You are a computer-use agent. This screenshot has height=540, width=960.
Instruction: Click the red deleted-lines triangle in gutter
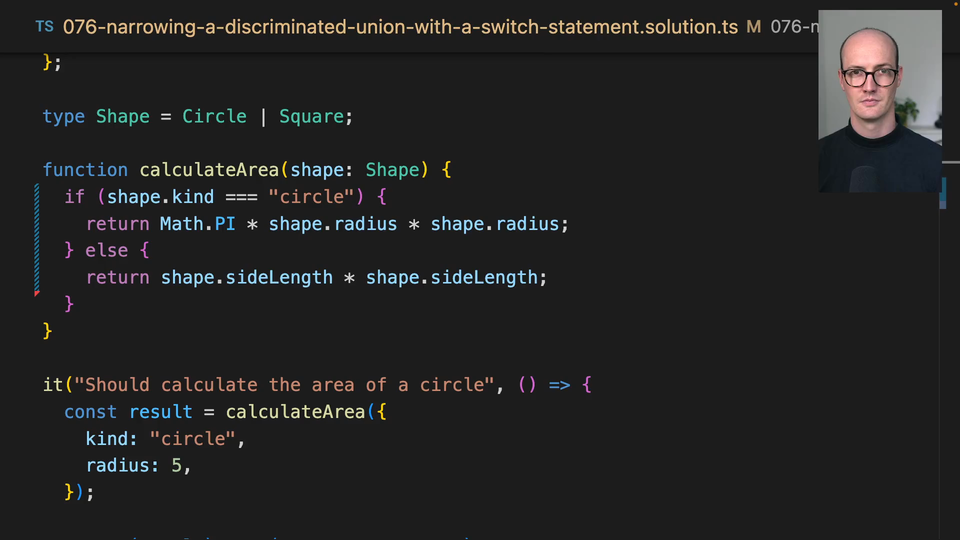[x=37, y=293]
